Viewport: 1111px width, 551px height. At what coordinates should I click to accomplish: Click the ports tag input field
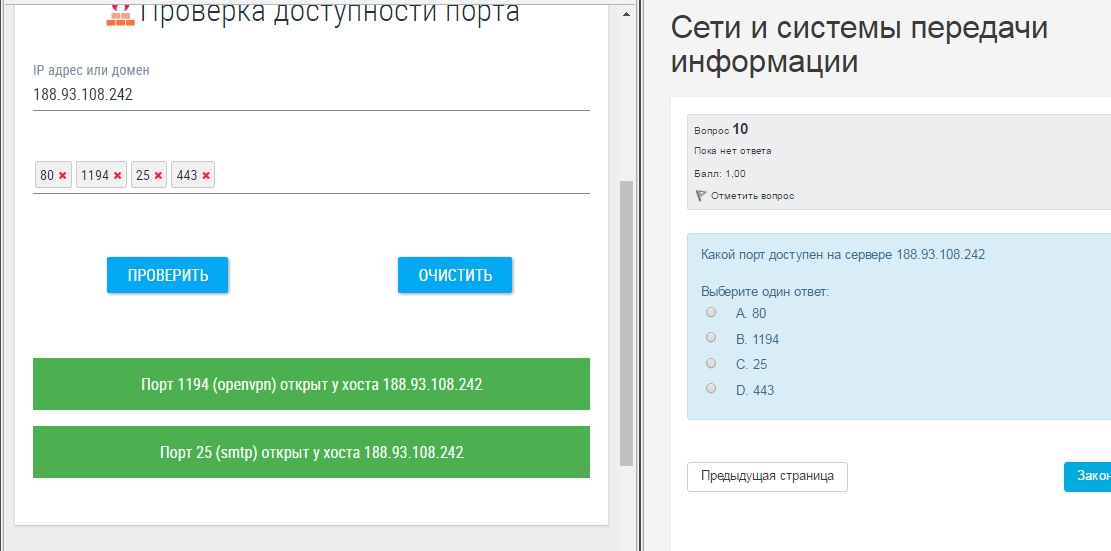click(311, 175)
